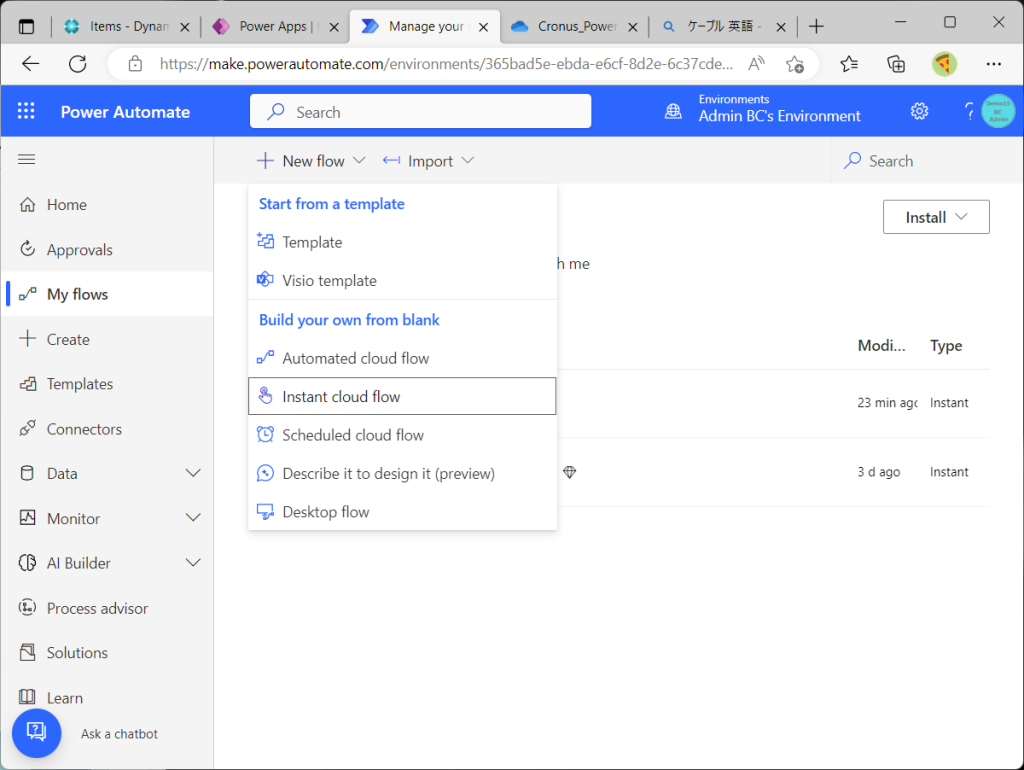Switch to Items - Dynamics browser tab

tap(127, 26)
